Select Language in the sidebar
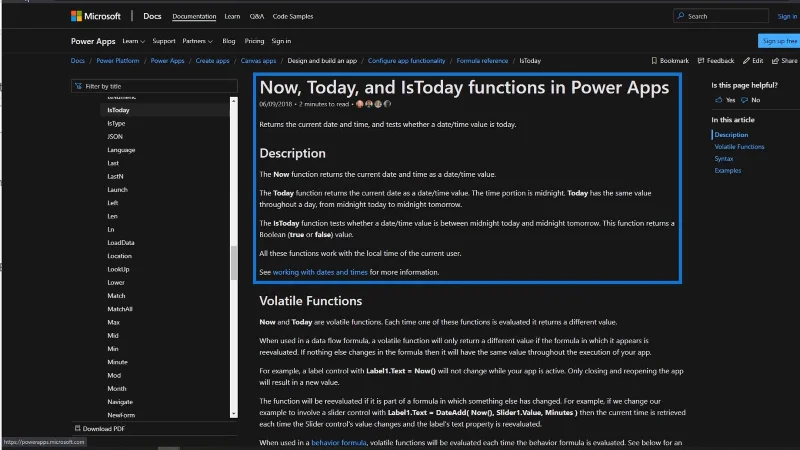This screenshot has height=450, width=800. tap(121, 149)
